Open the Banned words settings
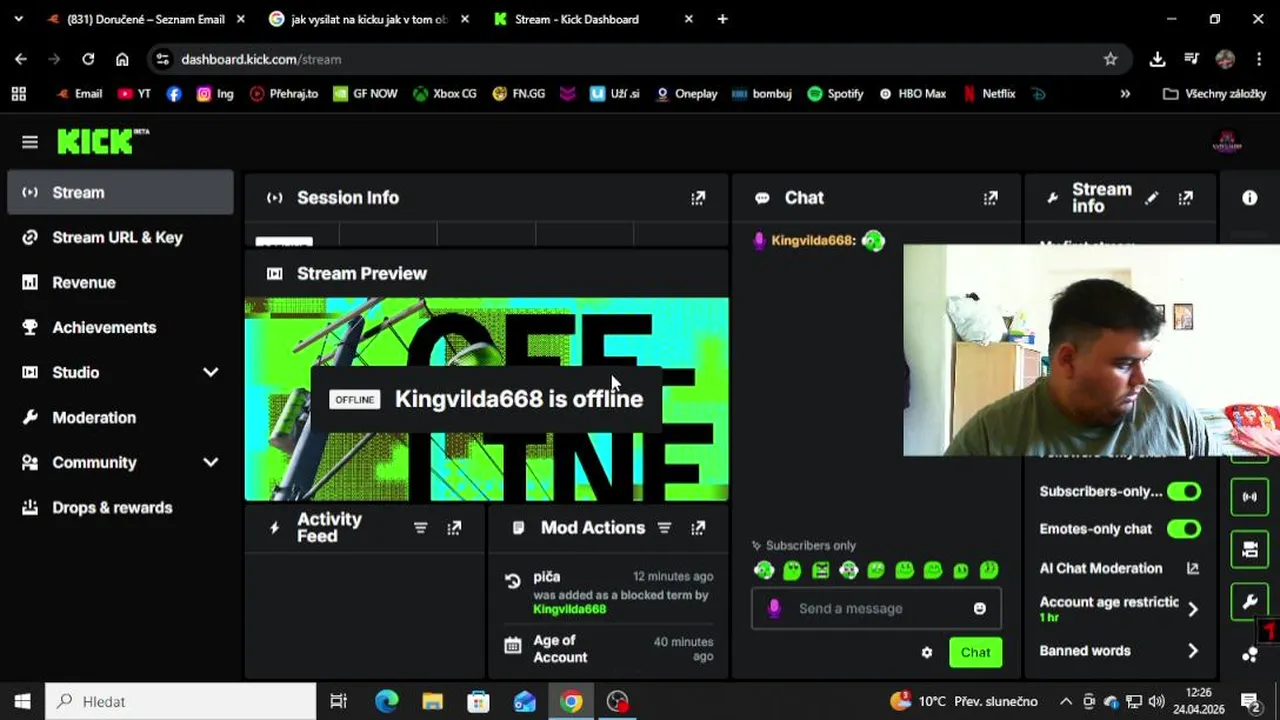This screenshot has height=720, width=1280. click(1118, 650)
